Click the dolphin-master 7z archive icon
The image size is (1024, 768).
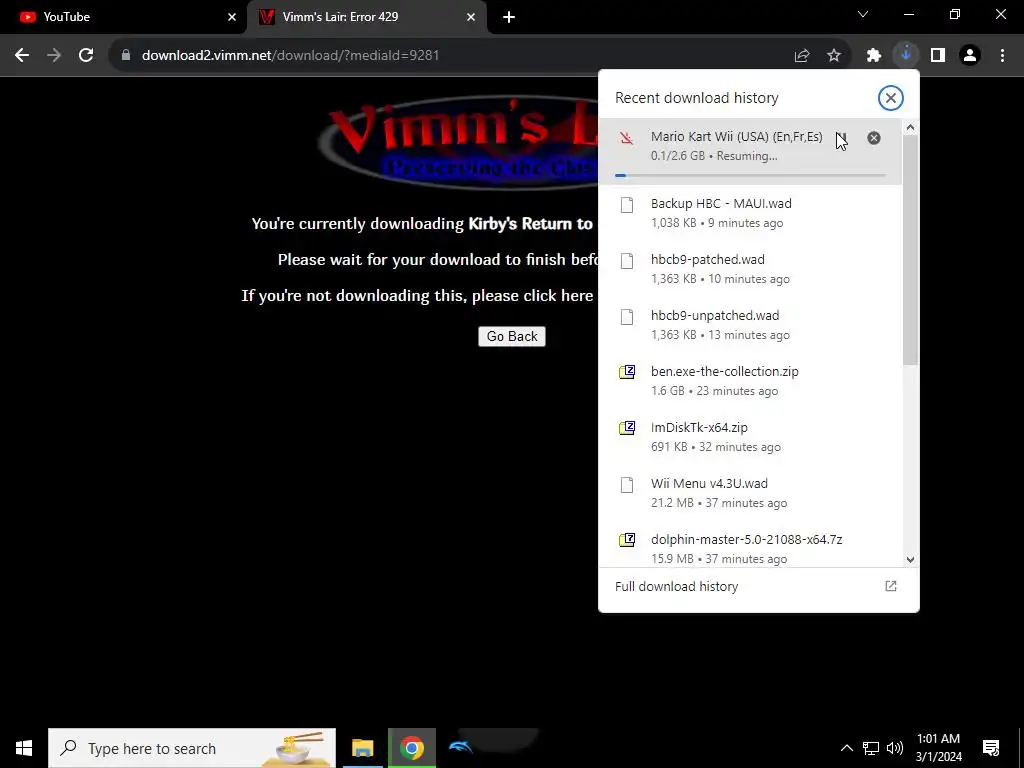point(627,540)
